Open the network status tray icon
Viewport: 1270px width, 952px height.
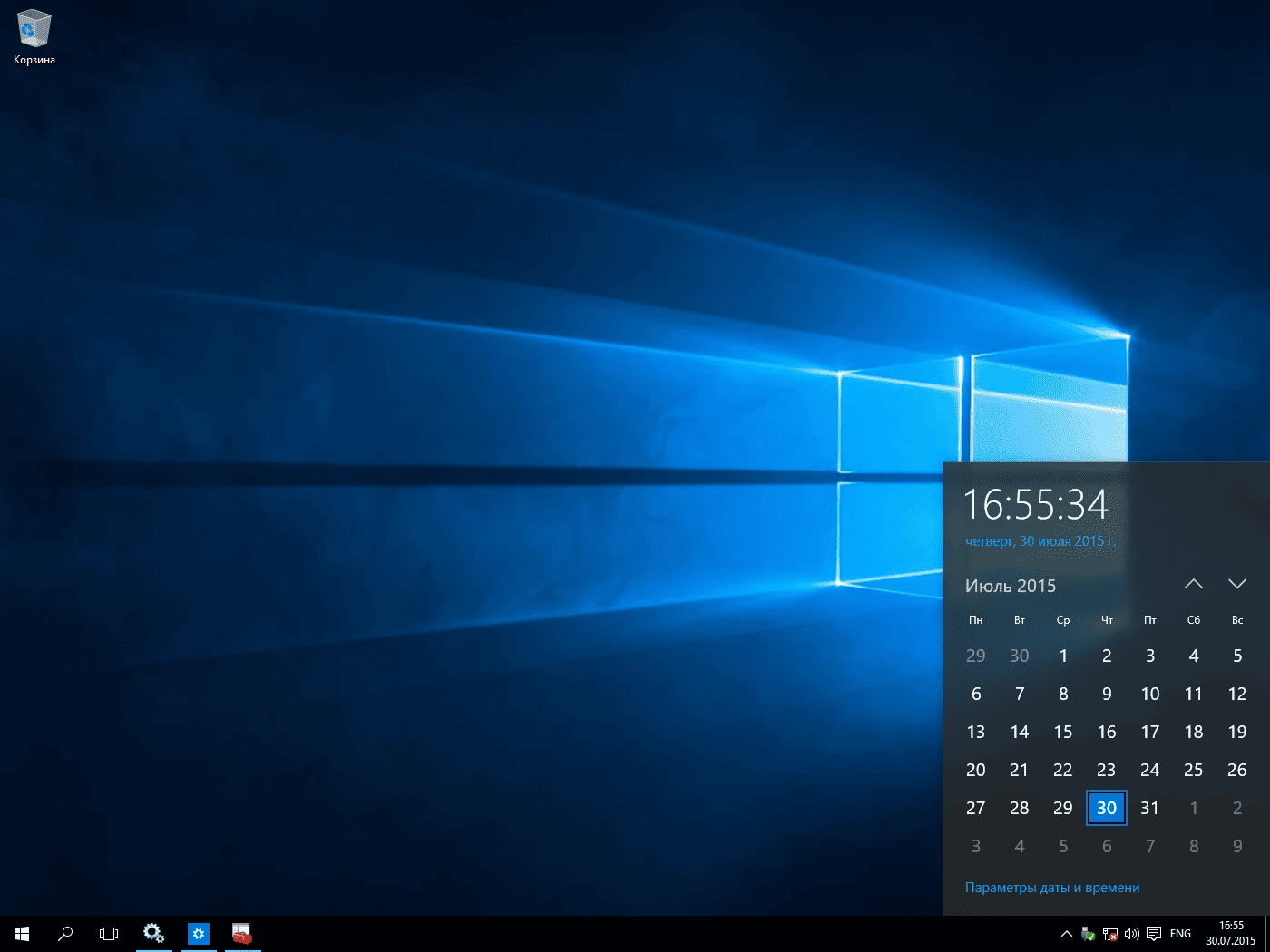point(1109,934)
